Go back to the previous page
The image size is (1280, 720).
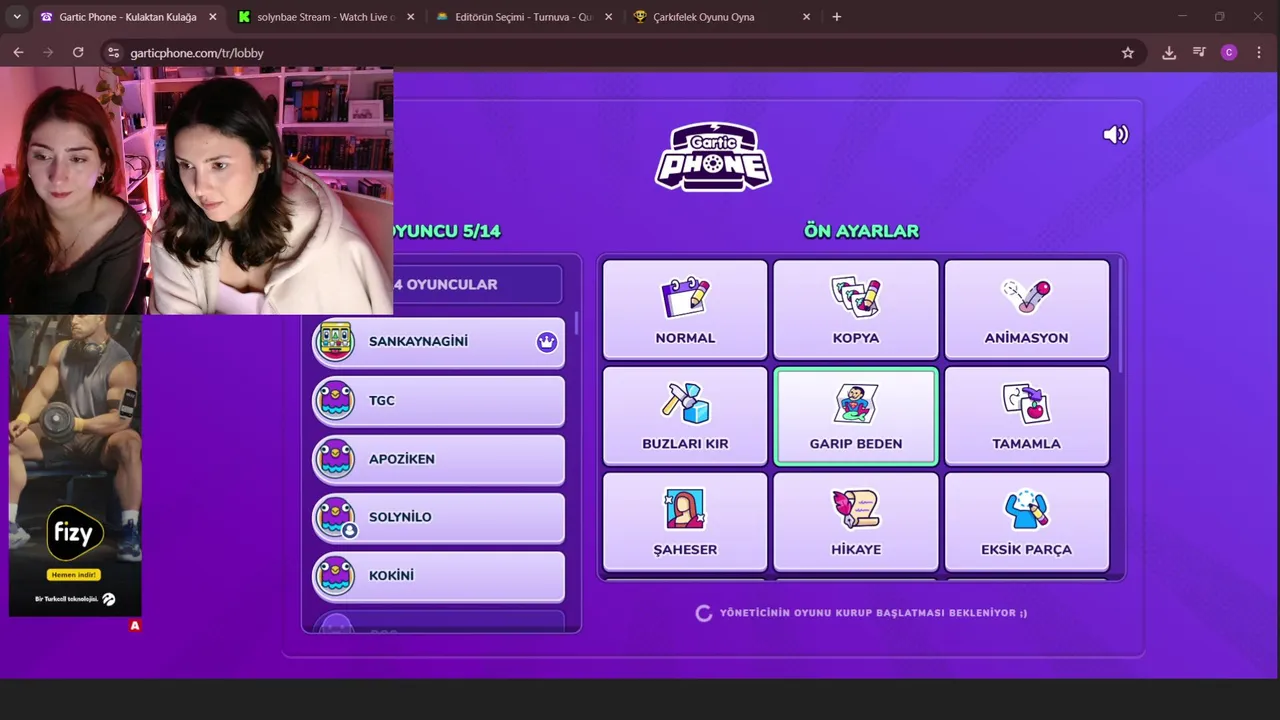(18, 53)
